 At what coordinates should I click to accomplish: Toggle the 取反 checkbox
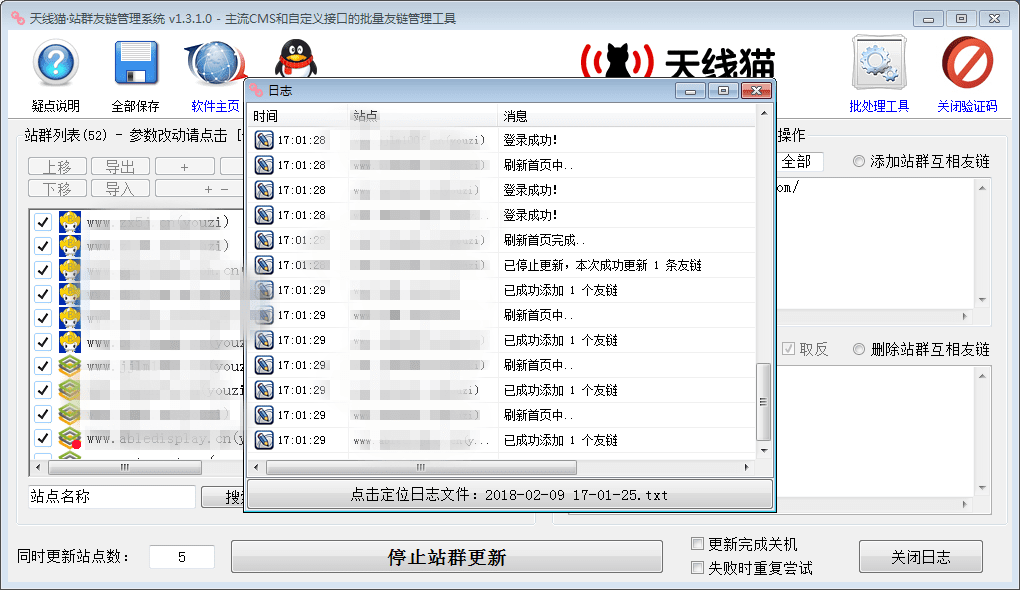click(x=788, y=349)
